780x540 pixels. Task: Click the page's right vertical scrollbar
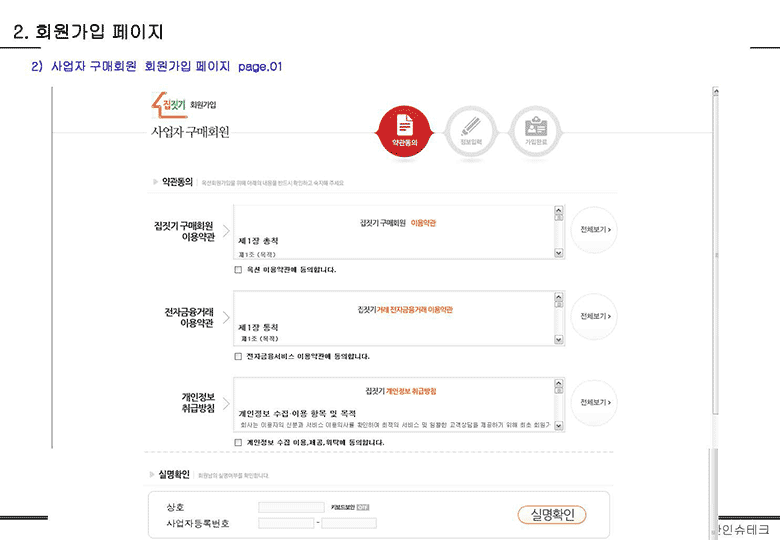click(715, 300)
